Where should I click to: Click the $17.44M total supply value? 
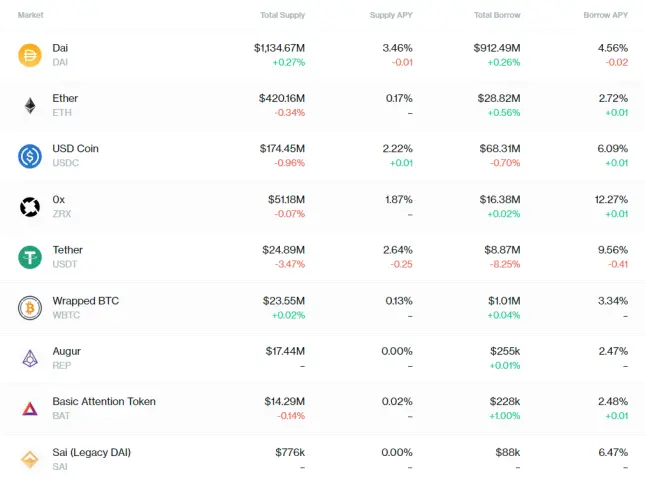(x=285, y=351)
